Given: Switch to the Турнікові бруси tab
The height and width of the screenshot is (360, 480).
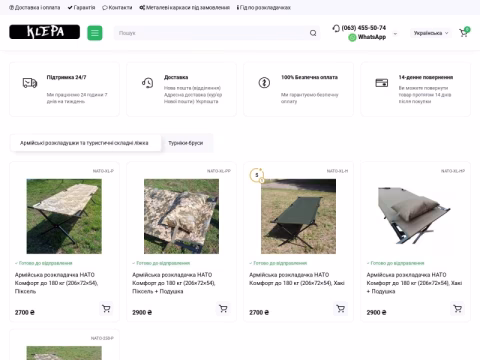Looking at the screenshot, I should (x=186, y=143).
